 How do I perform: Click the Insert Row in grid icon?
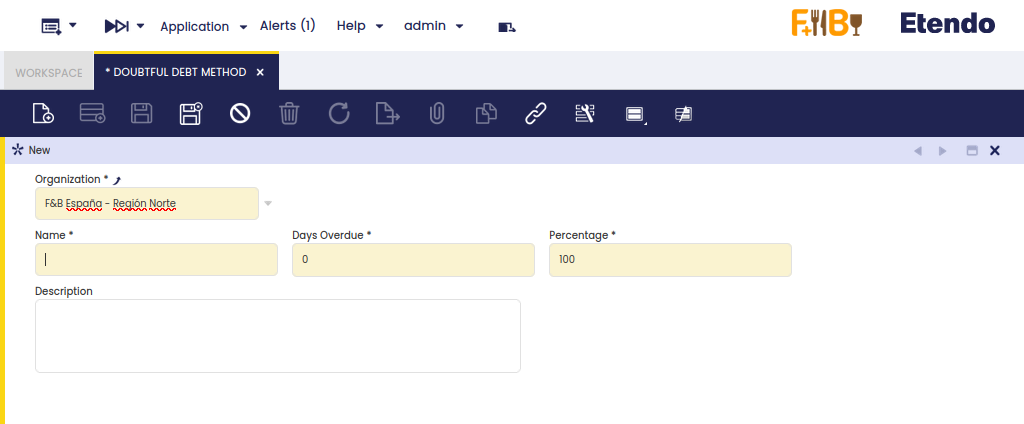tap(92, 114)
